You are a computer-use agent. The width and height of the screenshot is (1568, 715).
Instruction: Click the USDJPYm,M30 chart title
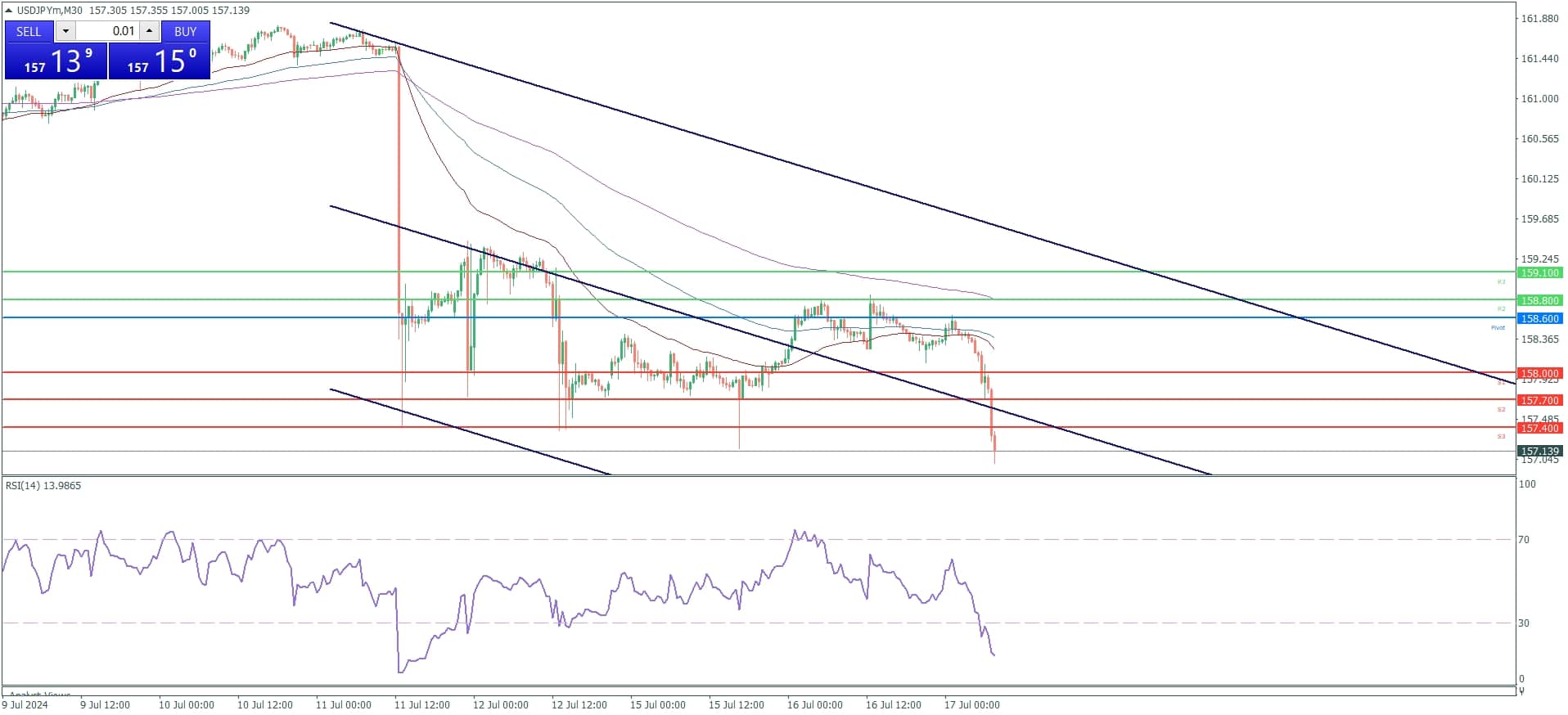pos(50,10)
